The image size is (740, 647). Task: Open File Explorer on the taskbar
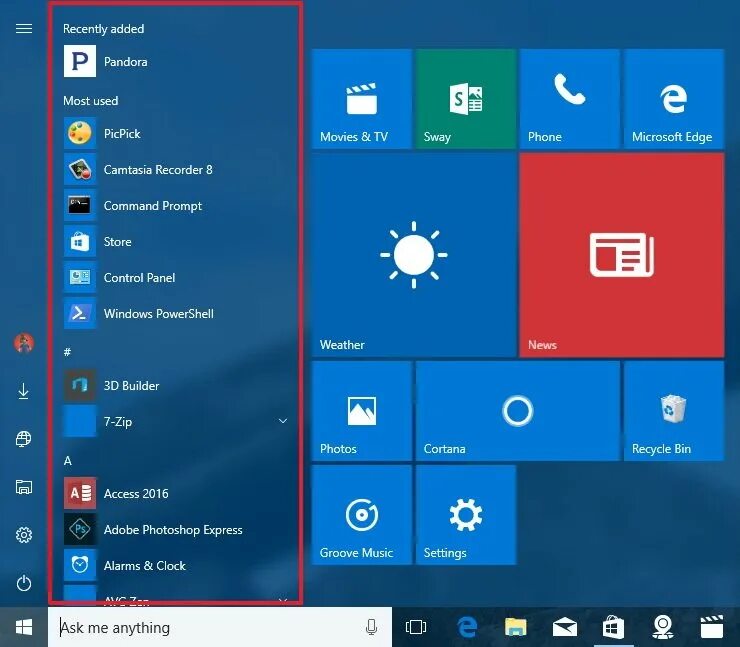click(515, 627)
